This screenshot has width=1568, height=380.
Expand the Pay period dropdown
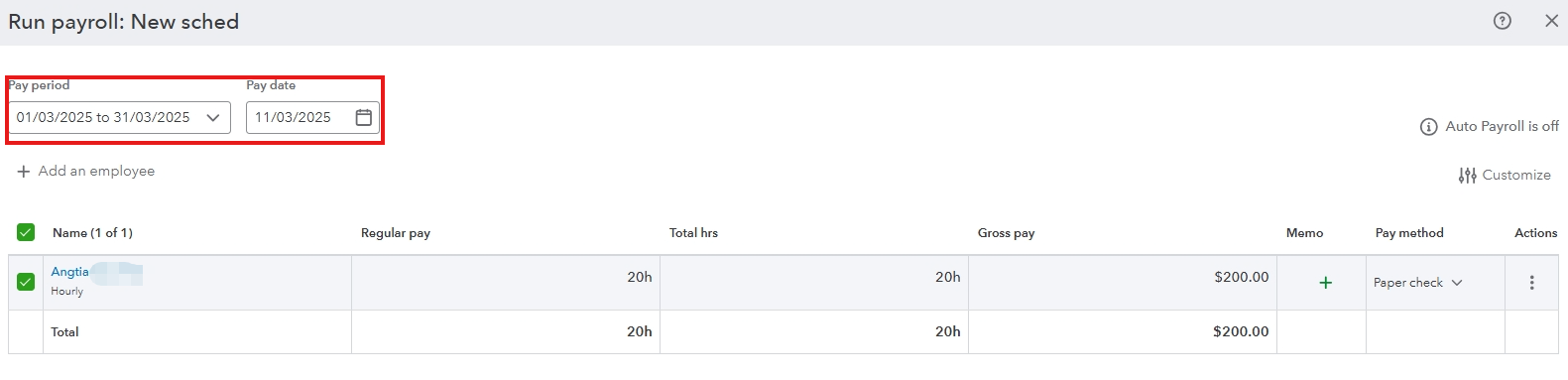[120, 117]
